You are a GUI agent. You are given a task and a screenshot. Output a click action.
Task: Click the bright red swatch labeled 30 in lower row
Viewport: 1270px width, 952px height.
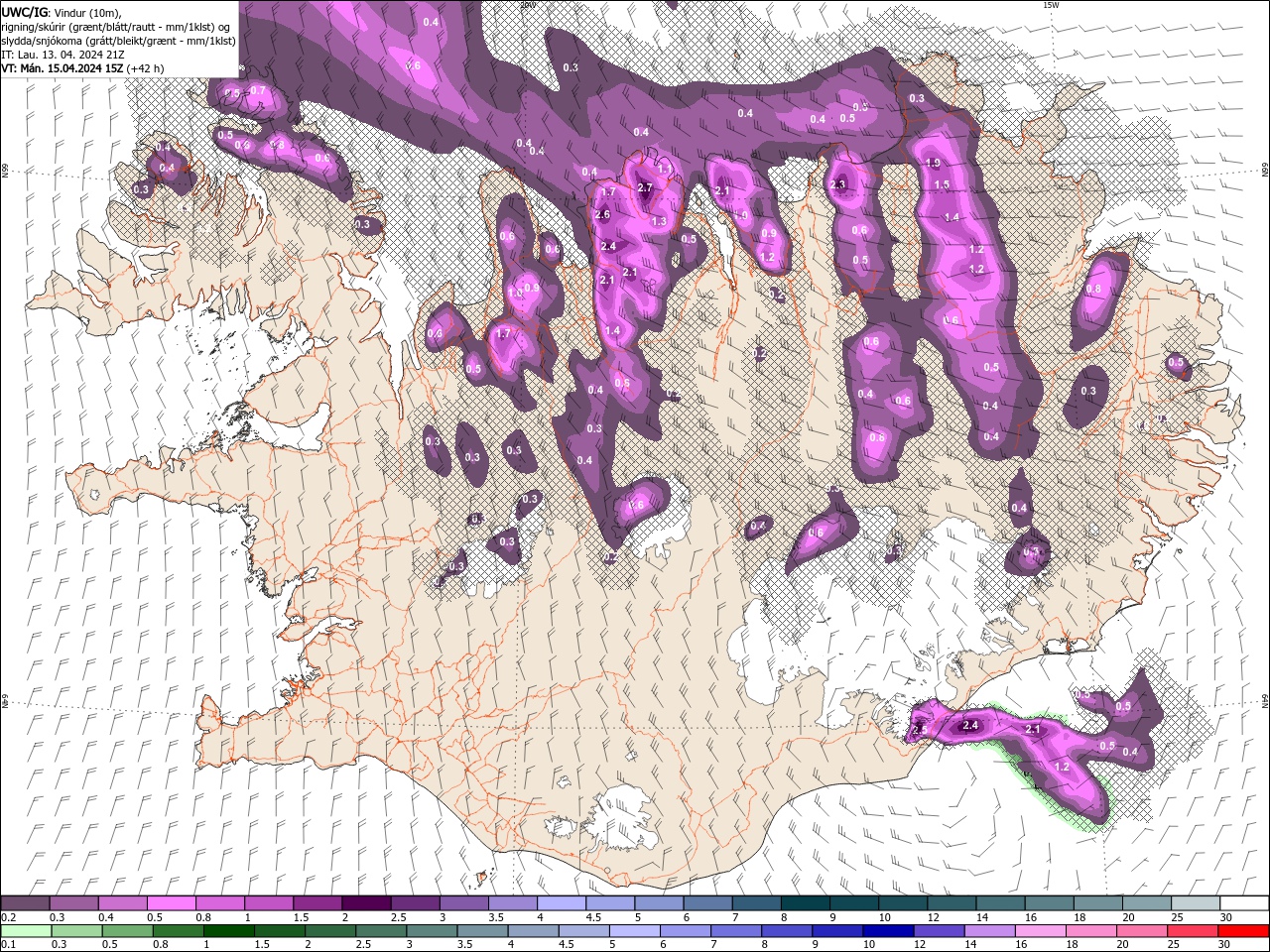coord(1243,931)
